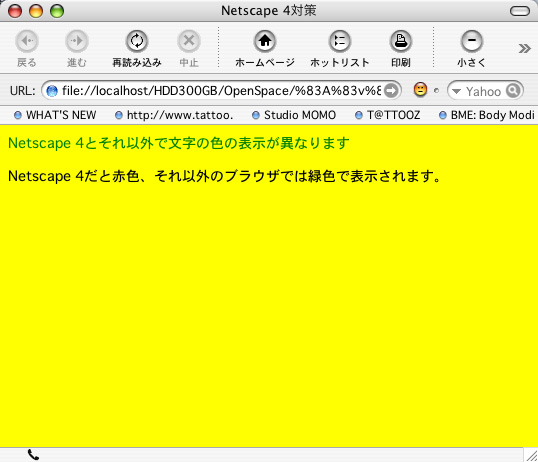Click the small circle icon next to the face
The width and height of the screenshot is (538, 462).
point(436,91)
